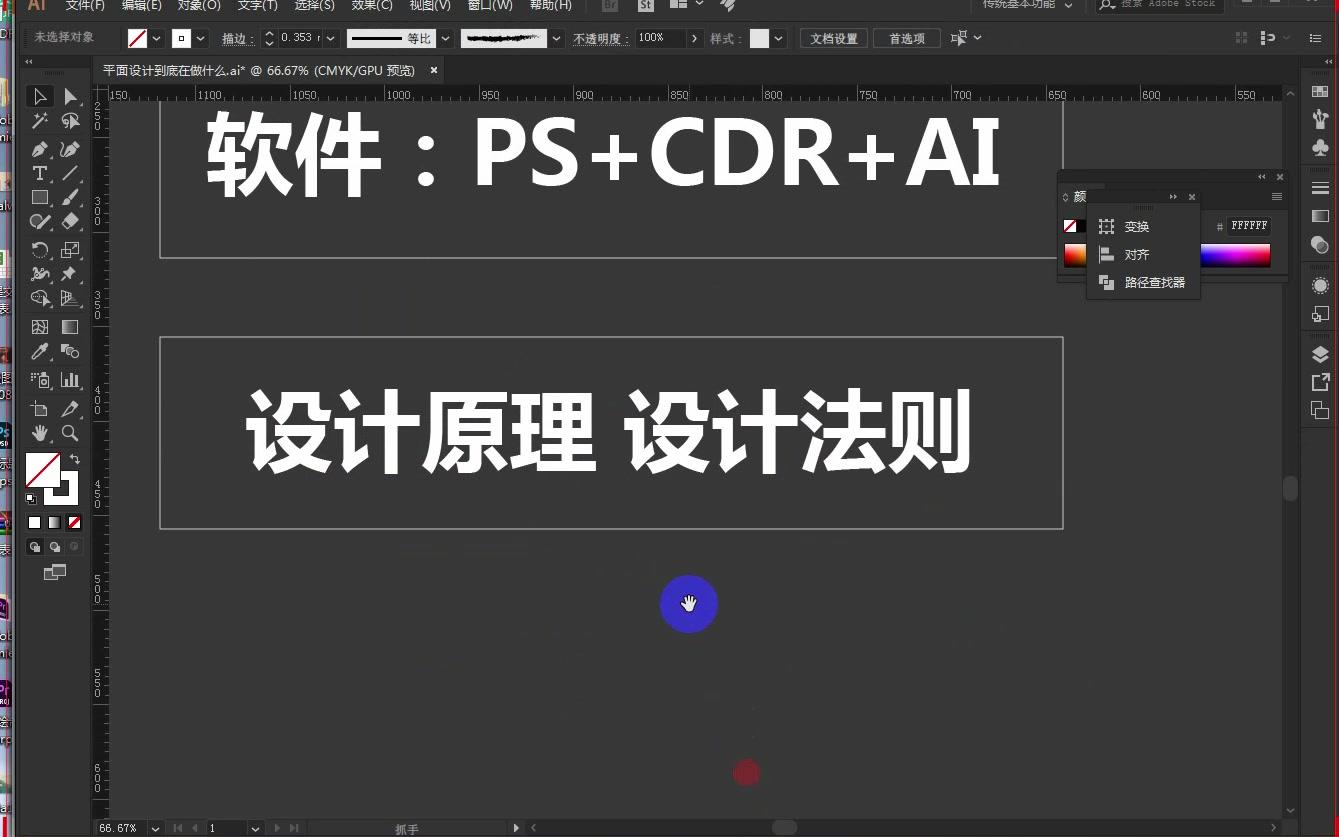Set paint mode to None
The width and height of the screenshot is (1339, 837).
[x=74, y=522]
